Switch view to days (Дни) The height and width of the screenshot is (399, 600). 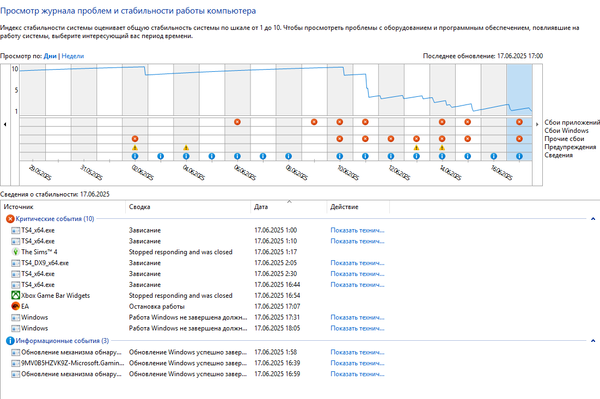pyautogui.click(x=50, y=56)
